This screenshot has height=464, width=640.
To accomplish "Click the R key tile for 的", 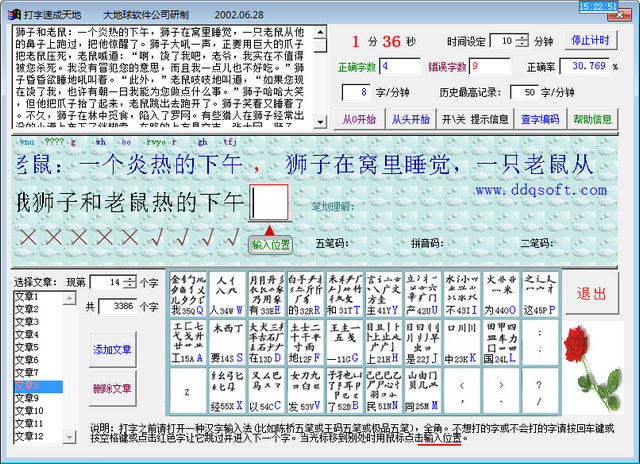I will [x=305, y=295].
